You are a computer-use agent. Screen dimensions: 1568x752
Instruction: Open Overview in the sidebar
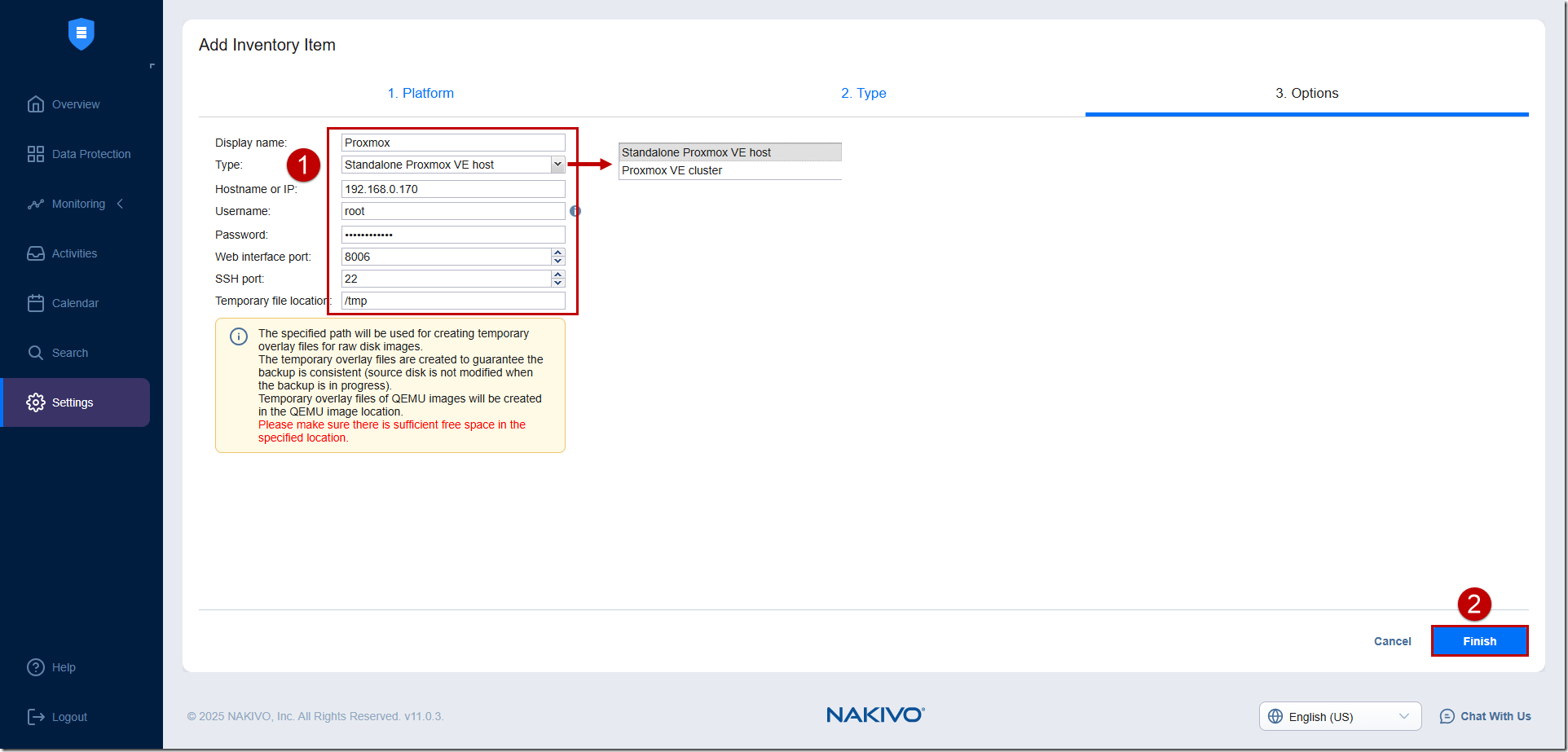point(76,104)
